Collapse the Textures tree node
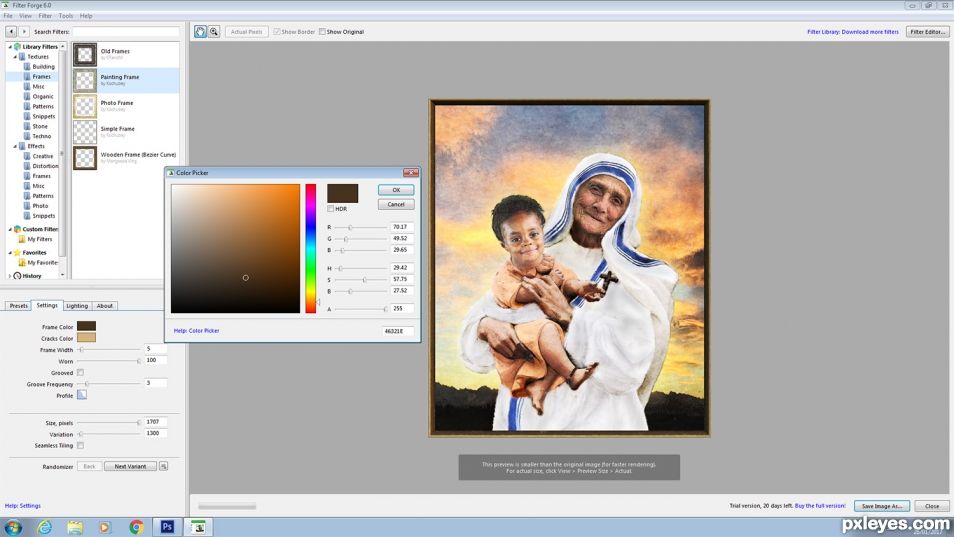The height and width of the screenshot is (537, 954). [15, 57]
